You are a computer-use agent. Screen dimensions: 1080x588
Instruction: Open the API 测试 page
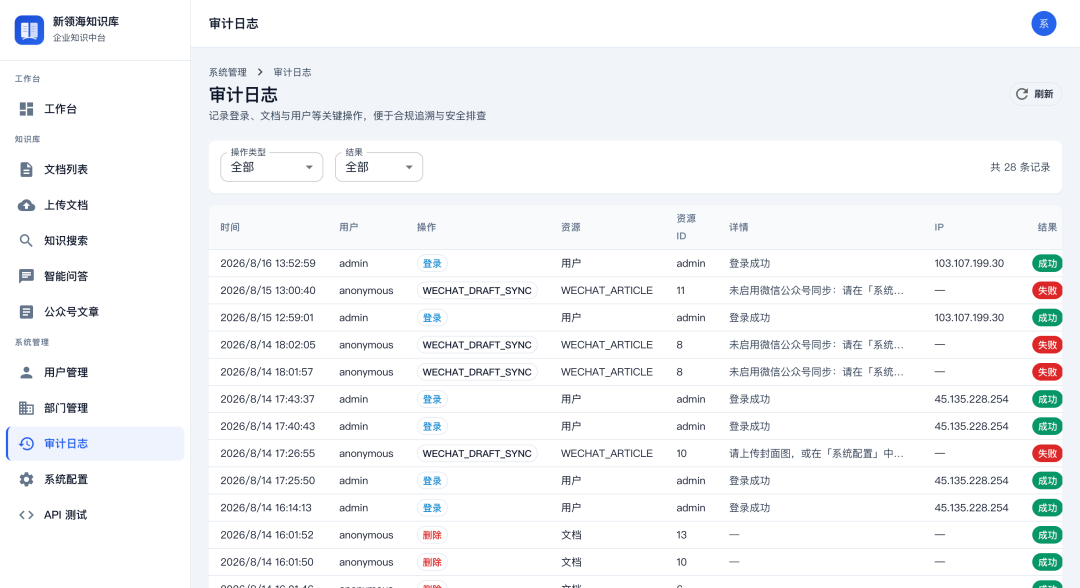95,515
